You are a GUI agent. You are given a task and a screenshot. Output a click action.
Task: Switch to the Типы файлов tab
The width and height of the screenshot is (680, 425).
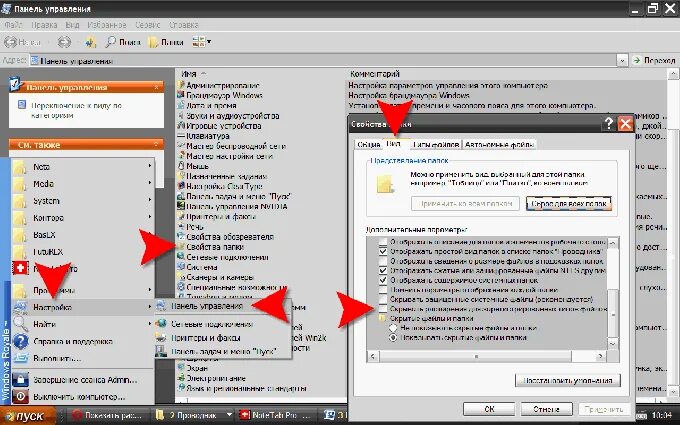click(435, 144)
